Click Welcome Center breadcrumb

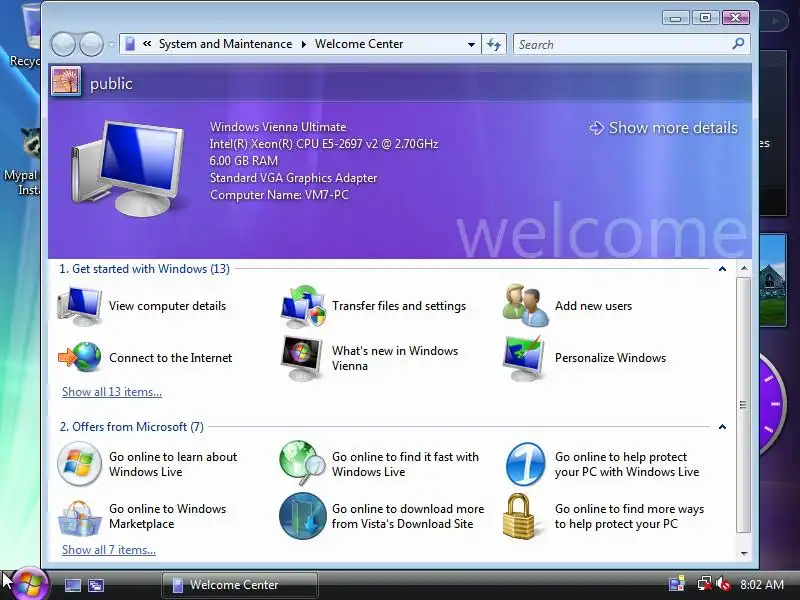point(359,44)
